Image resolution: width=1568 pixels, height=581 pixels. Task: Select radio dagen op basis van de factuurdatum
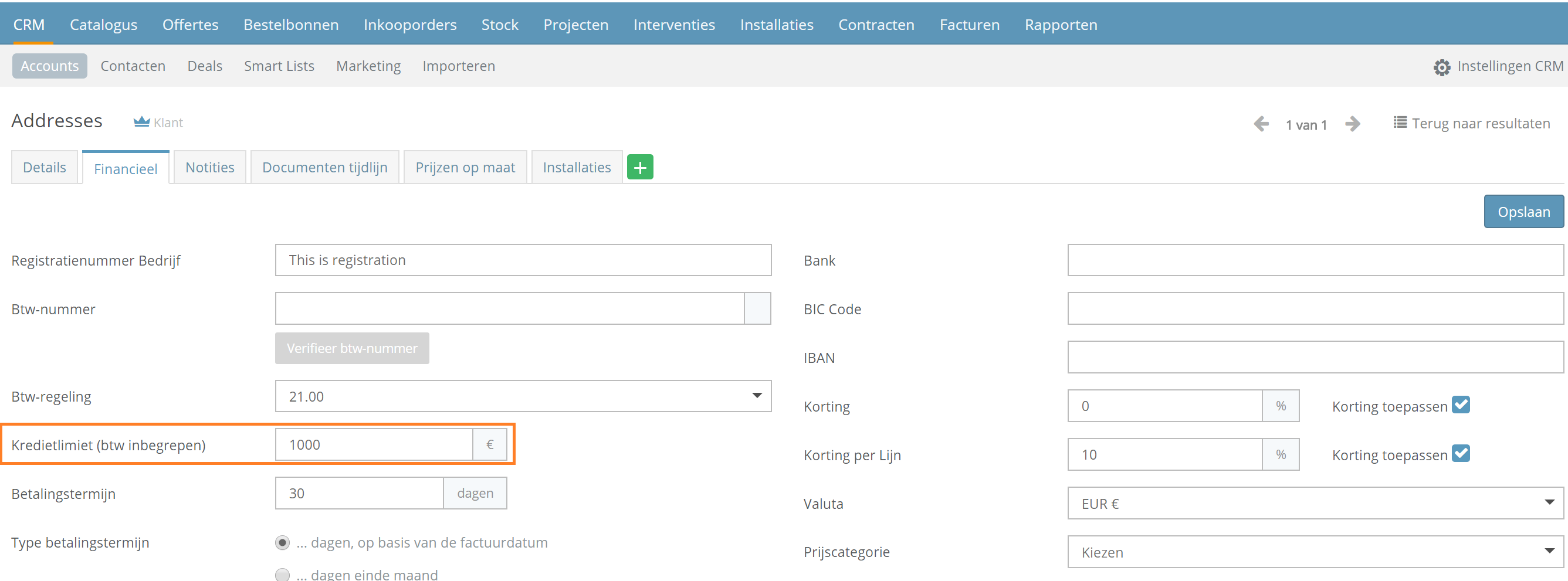click(282, 542)
